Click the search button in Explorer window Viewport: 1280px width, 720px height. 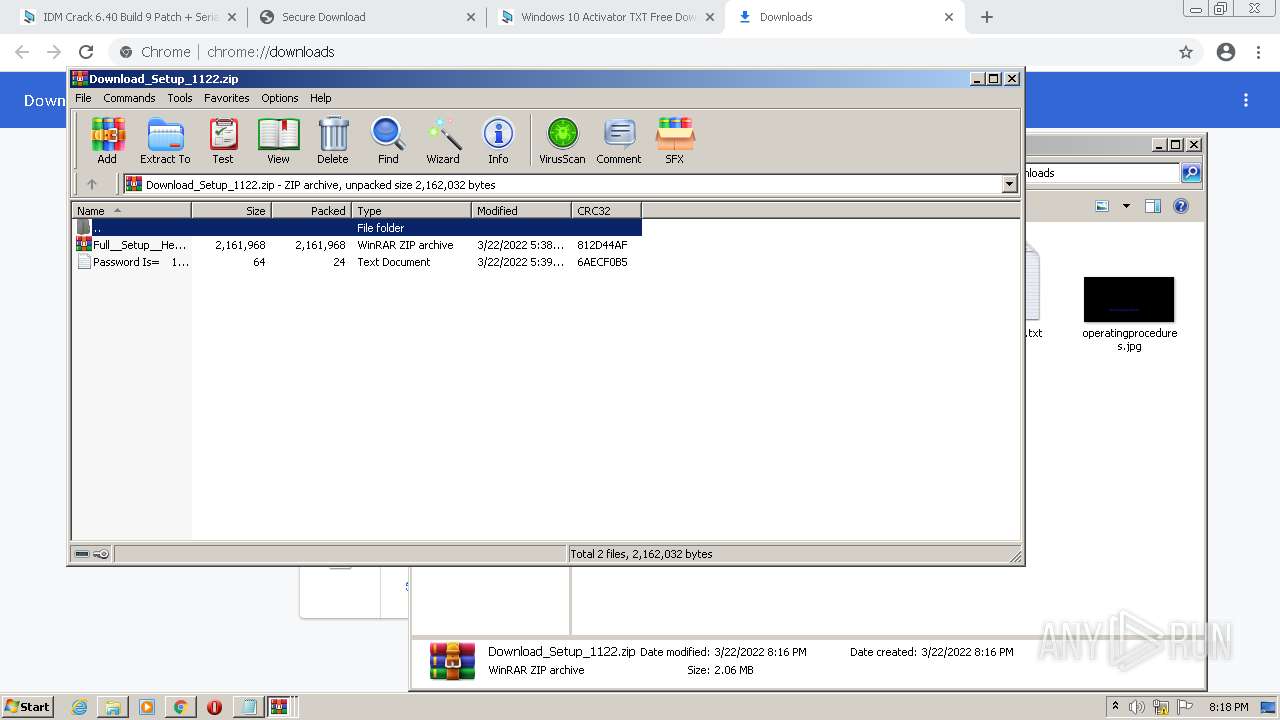pos(1191,173)
